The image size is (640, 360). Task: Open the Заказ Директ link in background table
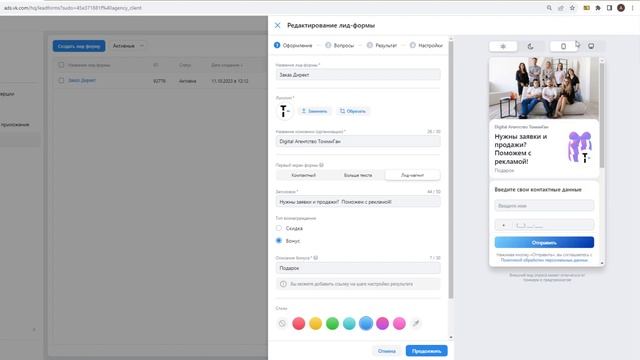pos(82,80)
